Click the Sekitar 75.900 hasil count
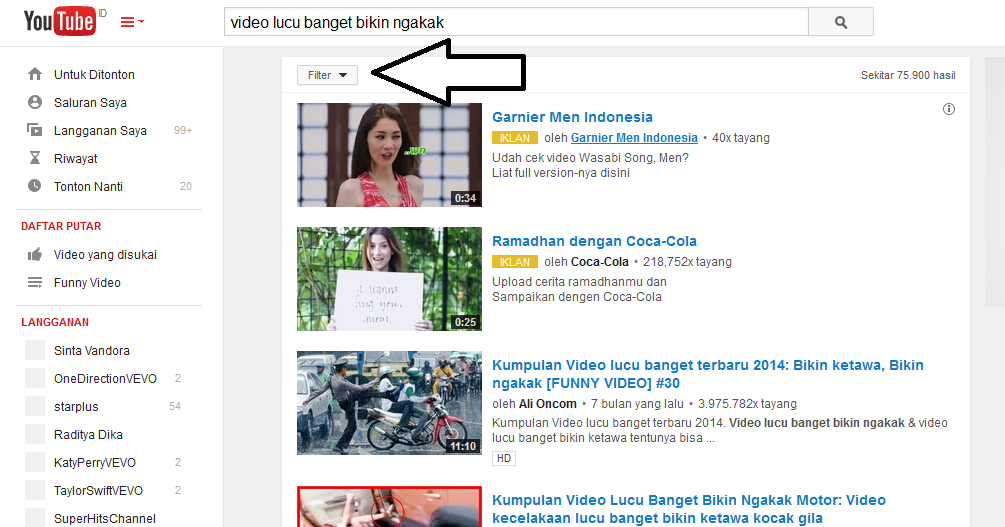Screen dimensions: 1005x527 click(x=908, y=75)
